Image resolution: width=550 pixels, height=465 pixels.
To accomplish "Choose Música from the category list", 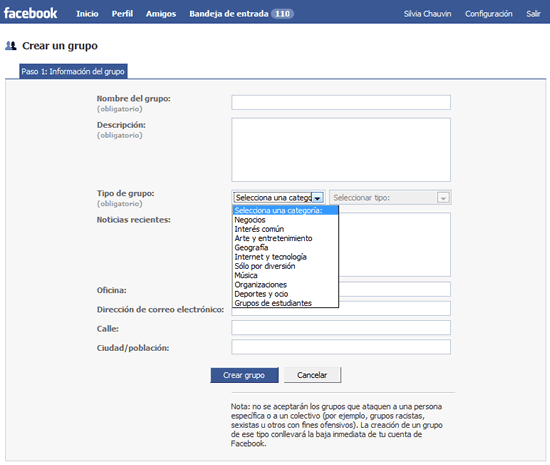I will [x=285, y=275].
